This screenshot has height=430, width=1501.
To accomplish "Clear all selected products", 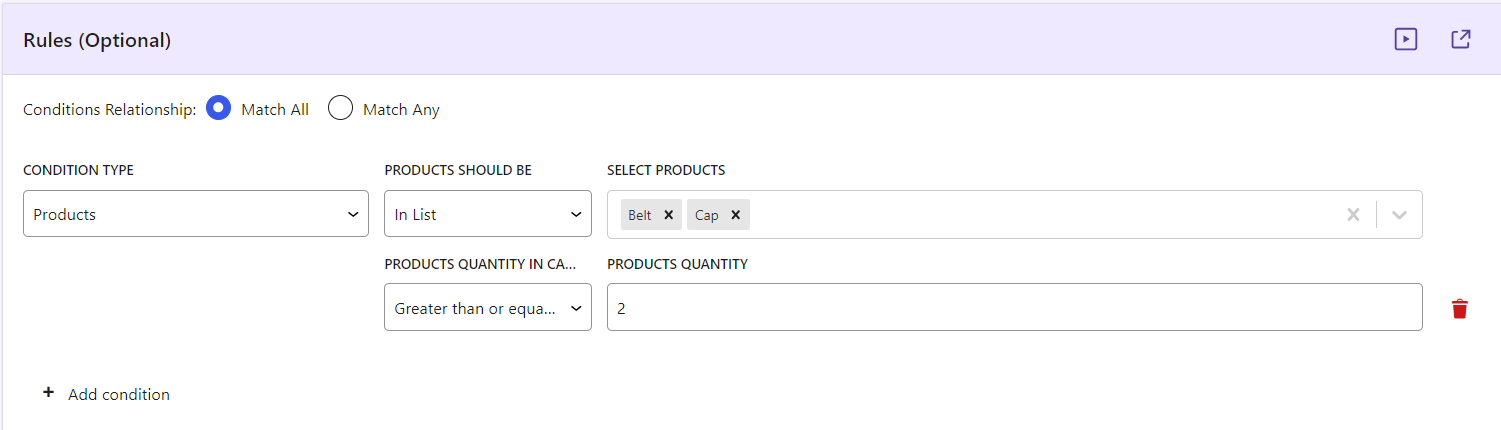I will coord(1353,214).
